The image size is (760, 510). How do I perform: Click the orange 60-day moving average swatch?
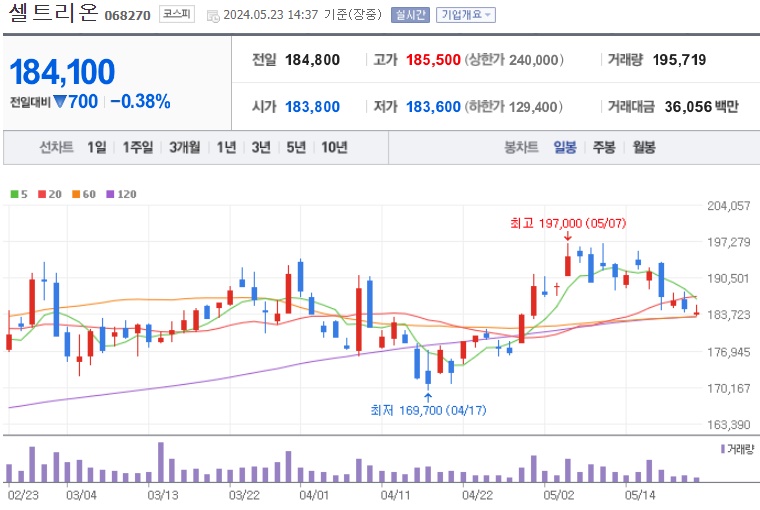(76, 194)
